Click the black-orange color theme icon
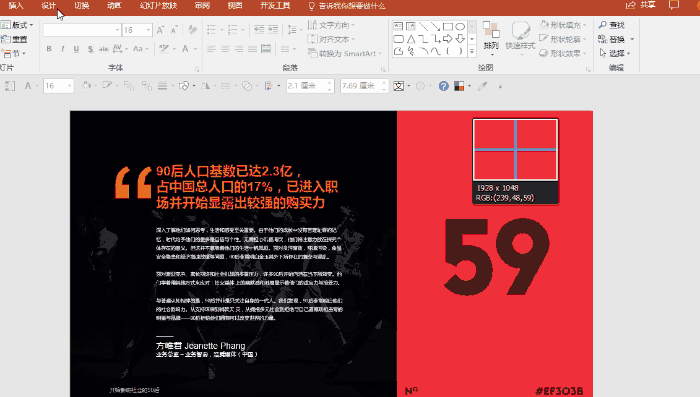The width and height of the screenshot is (700, 397). pyautogui.click(x=459, y=86)
